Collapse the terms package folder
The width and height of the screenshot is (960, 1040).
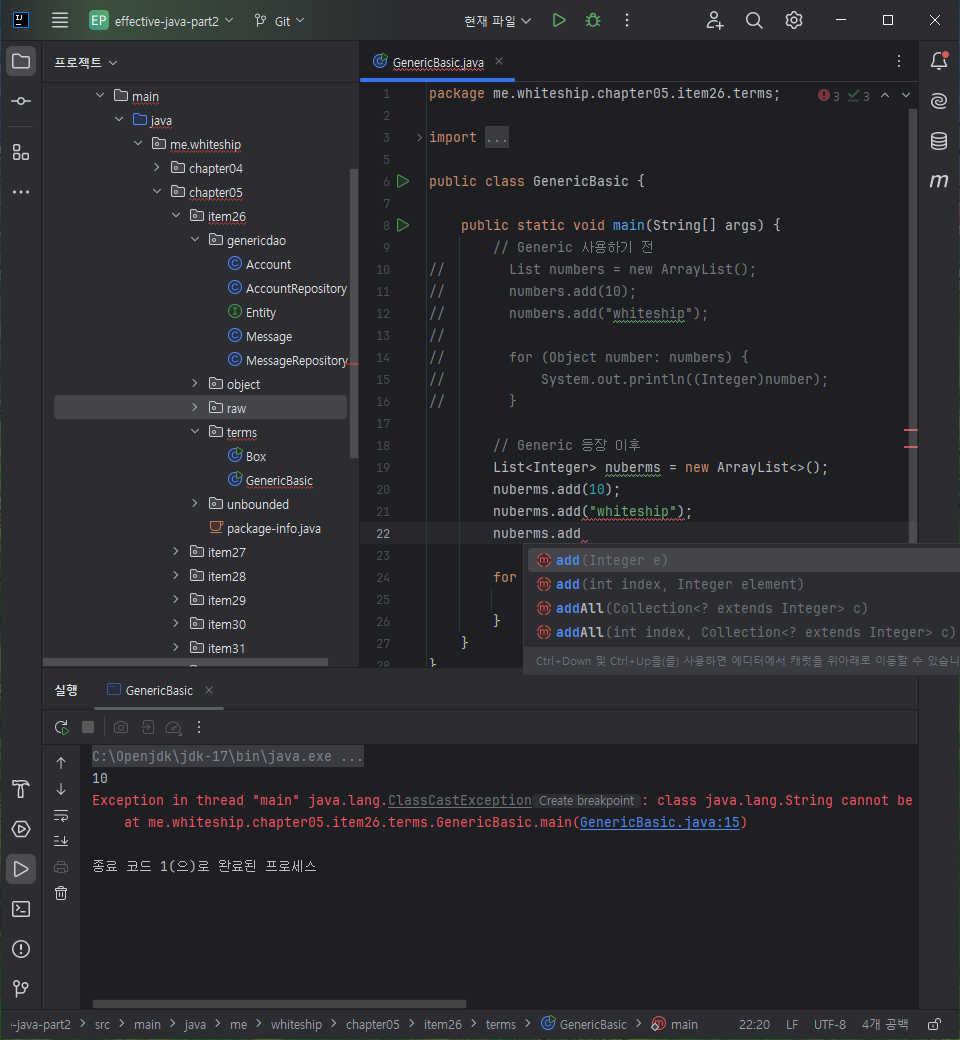pos(194,431)
